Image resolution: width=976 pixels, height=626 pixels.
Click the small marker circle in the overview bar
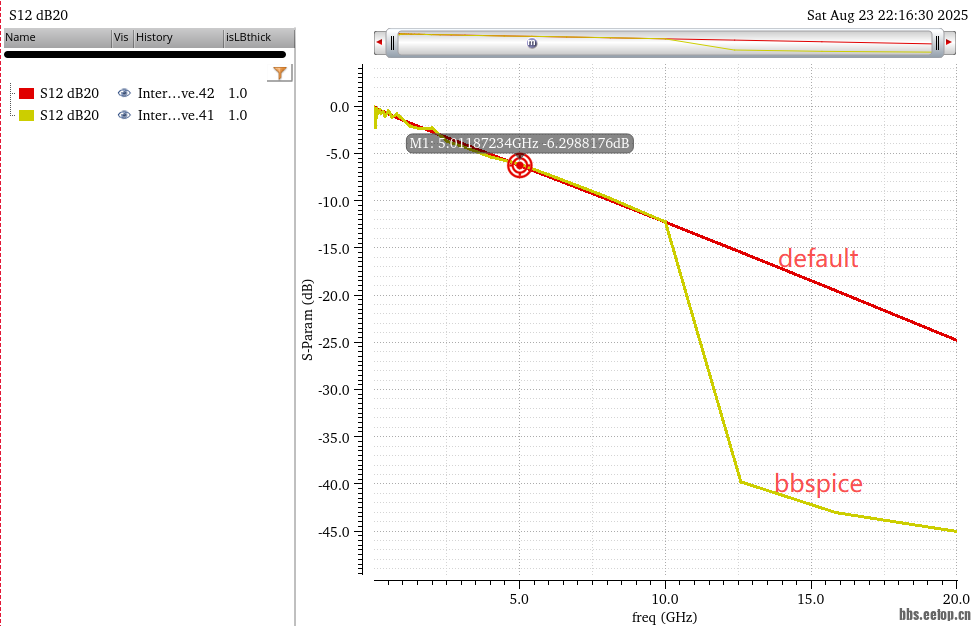point(532,43)
